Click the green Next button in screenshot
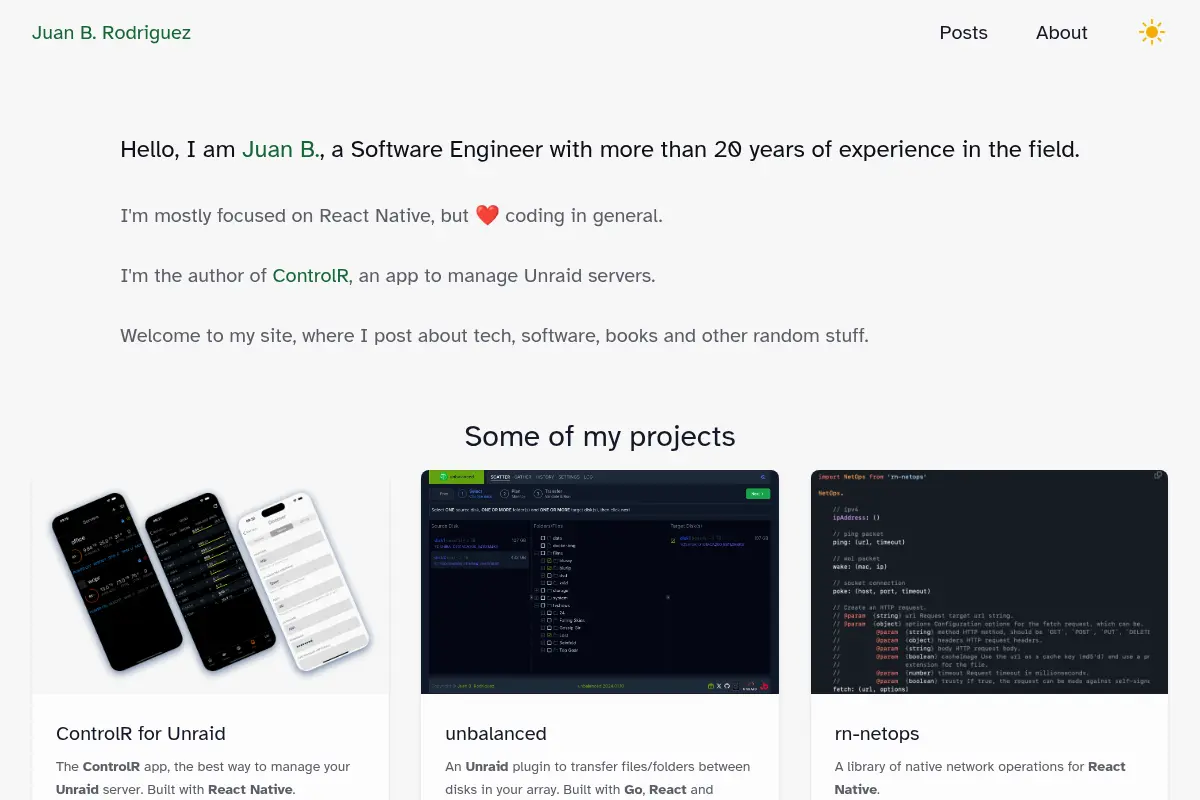 pos(758,494)
